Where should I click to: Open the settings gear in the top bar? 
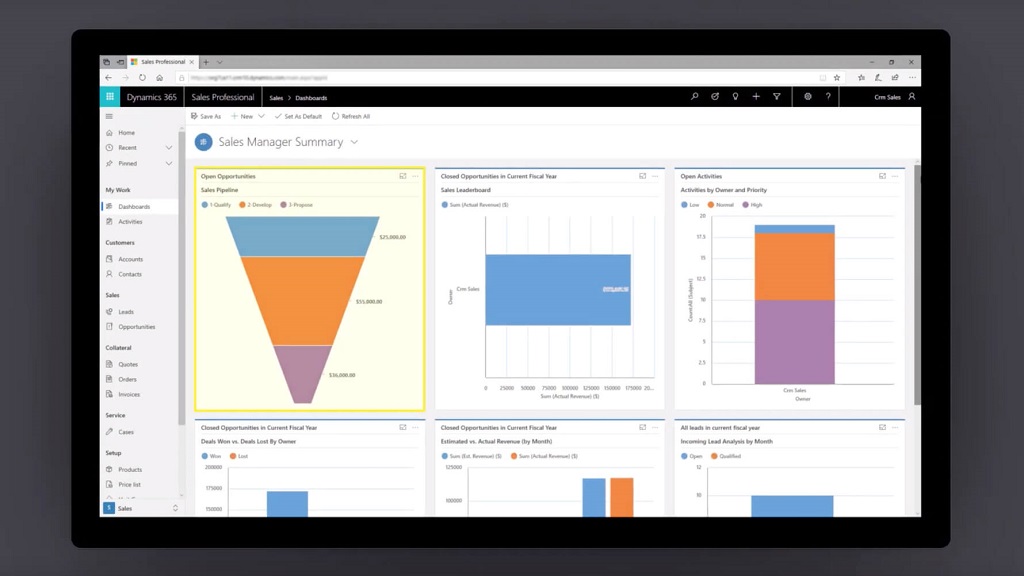pos(808,96)
